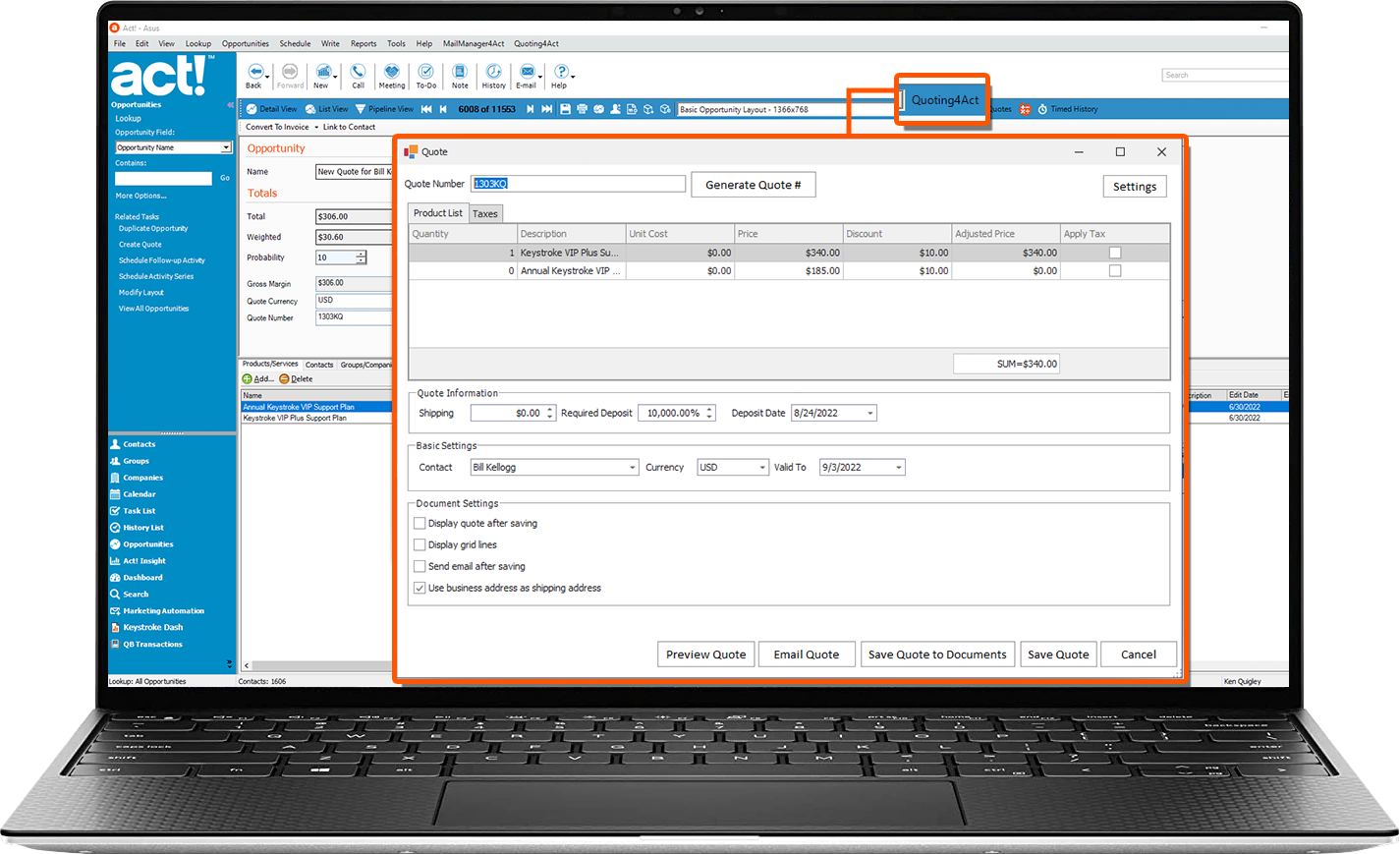Open the Help toolbar icon
Screen dimensions: 1400x854
pyautogui.click(x=561, y=72)
